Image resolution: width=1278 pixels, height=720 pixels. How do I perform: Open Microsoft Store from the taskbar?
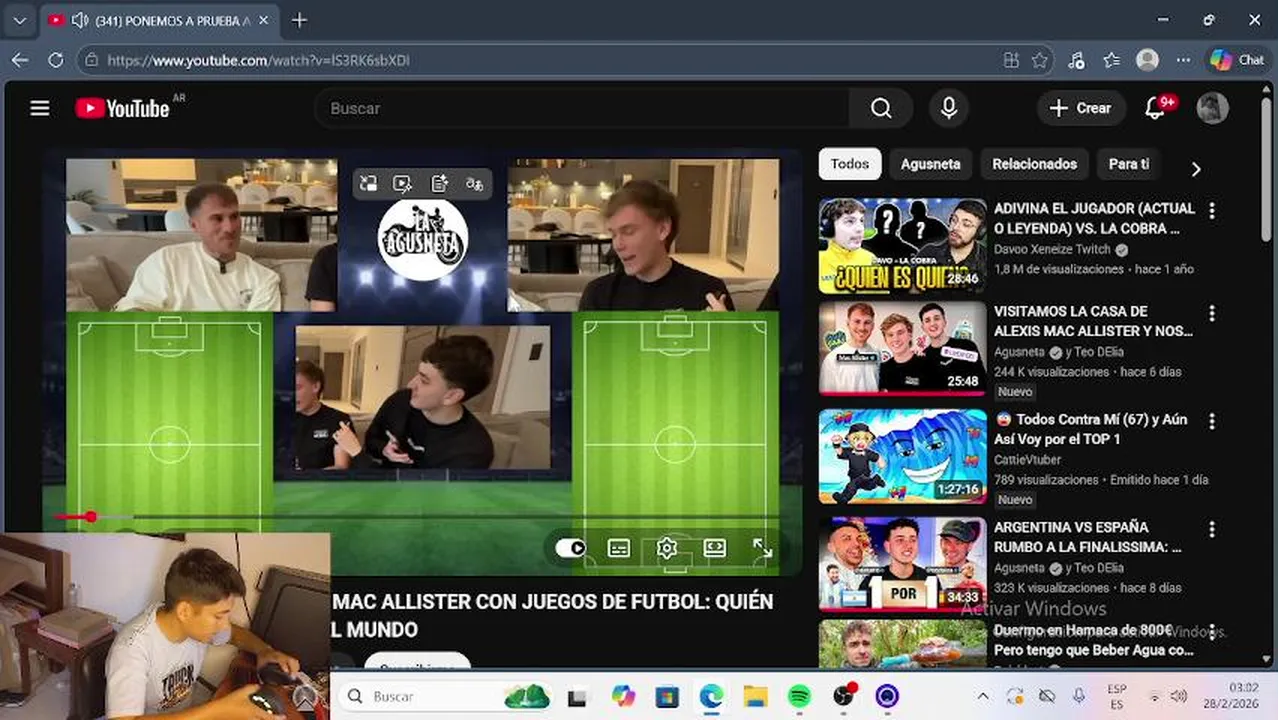[x=667, y=696]
